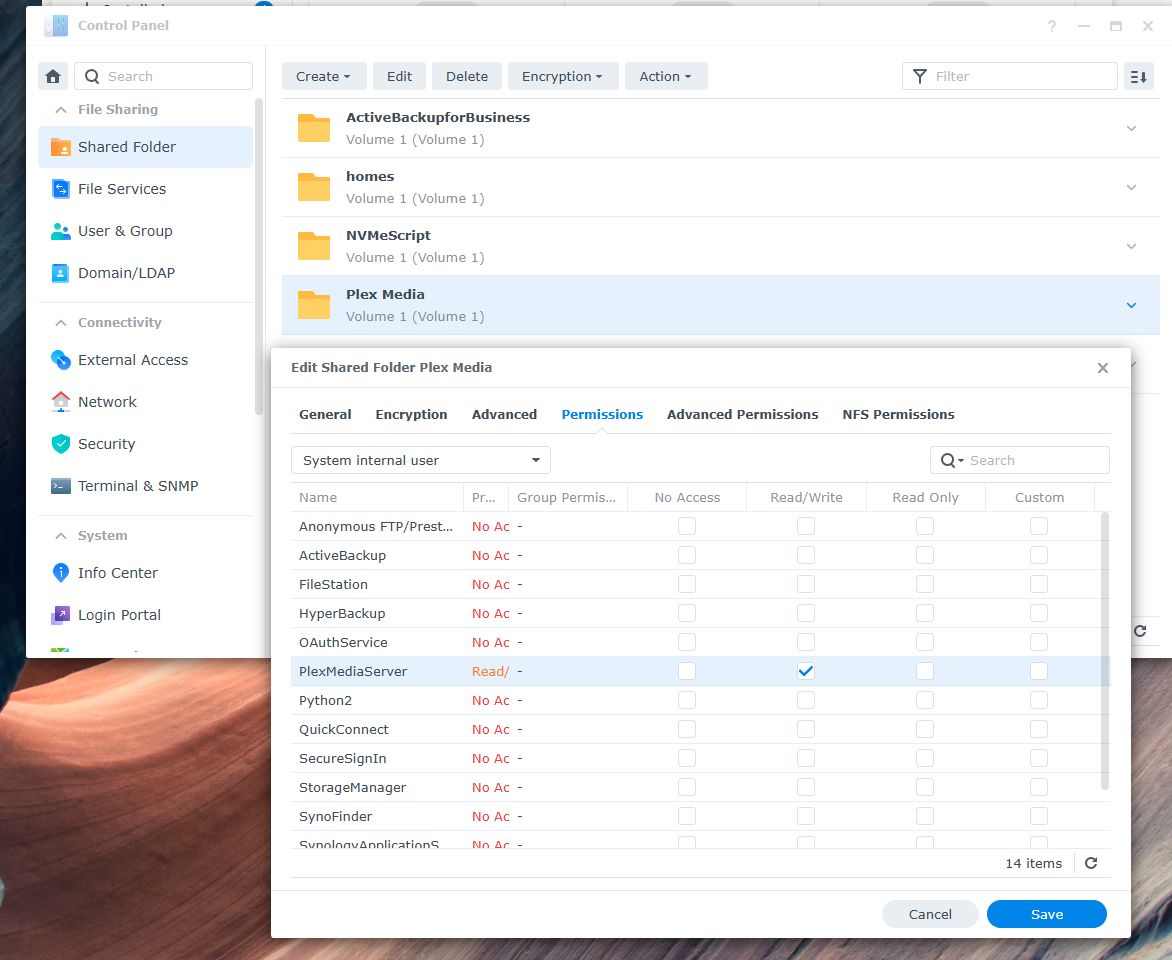The width and height of the screenshot is (1172, 960).
Task: Open Shared Folder section icon
Action: [61, 147]
